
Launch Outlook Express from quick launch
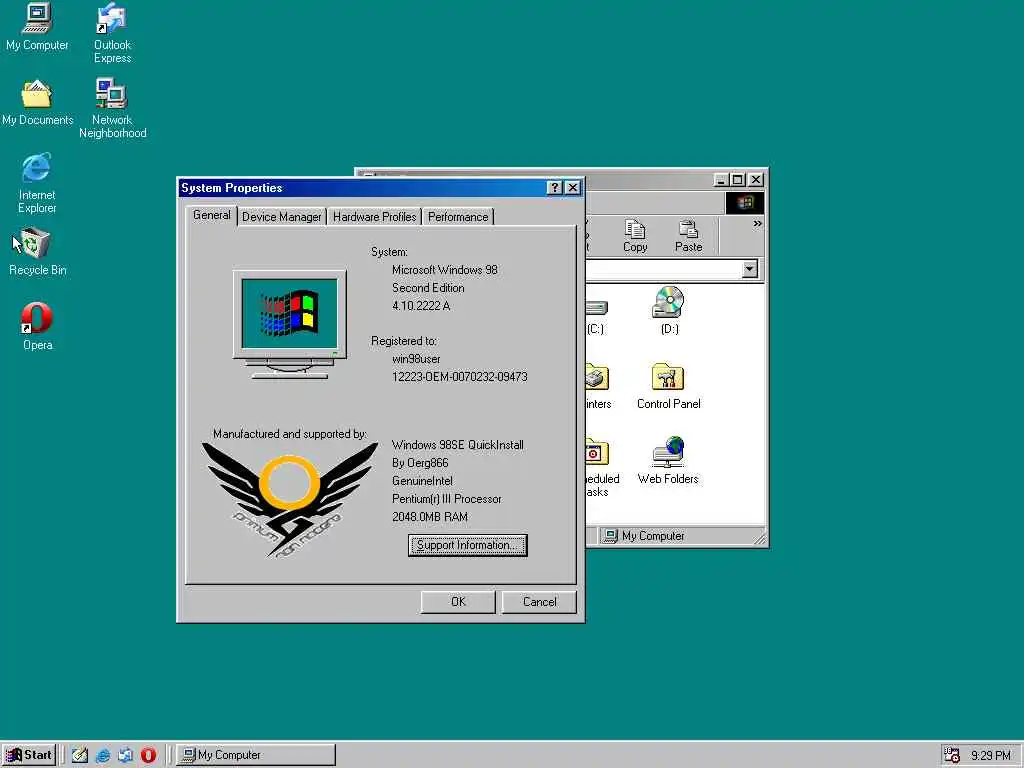pos(125,755)
